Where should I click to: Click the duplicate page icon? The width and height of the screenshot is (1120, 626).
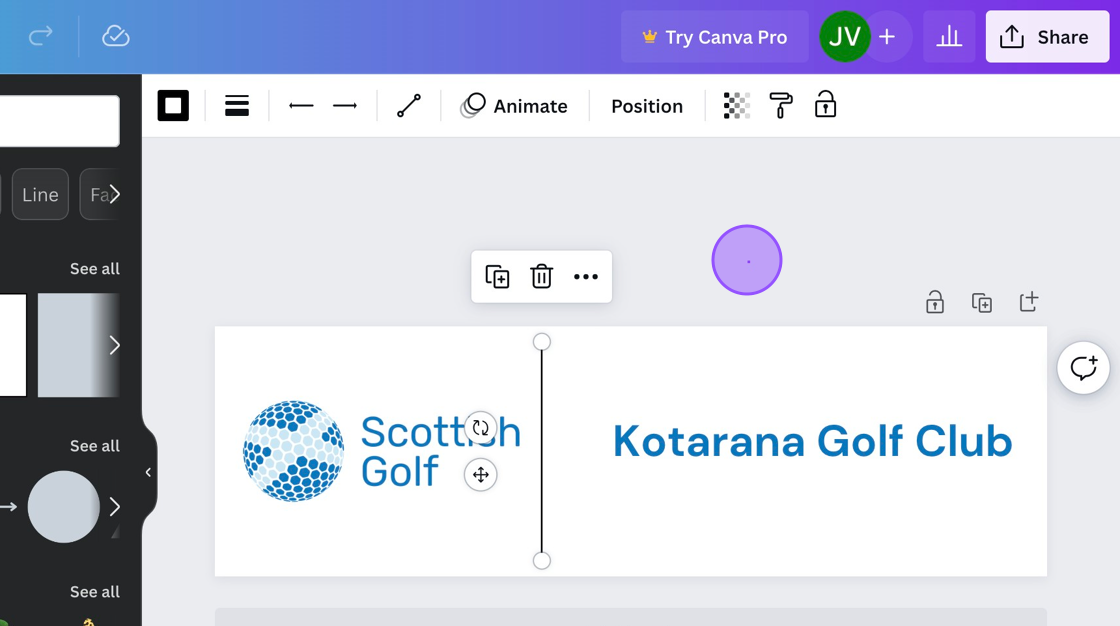point(982,302)
